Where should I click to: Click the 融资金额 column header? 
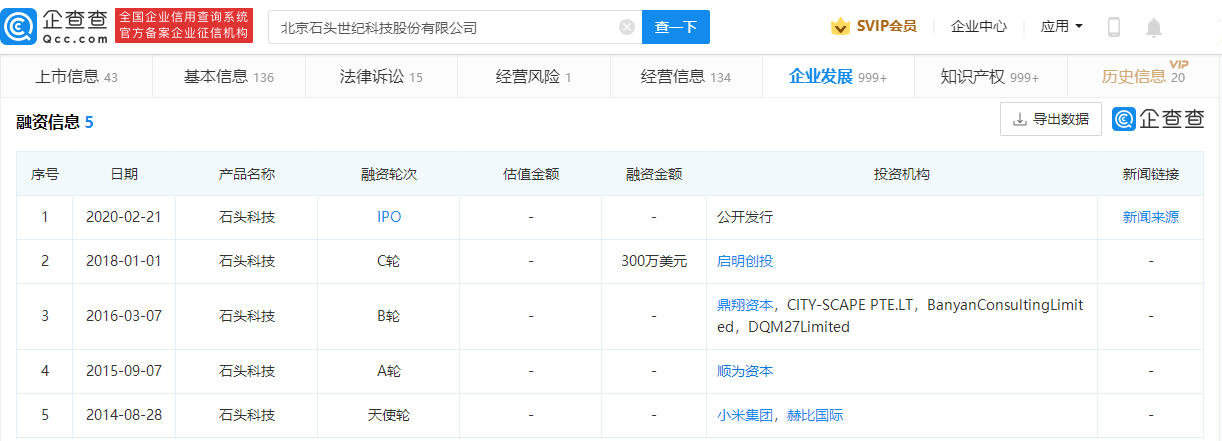[x=654, y=174]
